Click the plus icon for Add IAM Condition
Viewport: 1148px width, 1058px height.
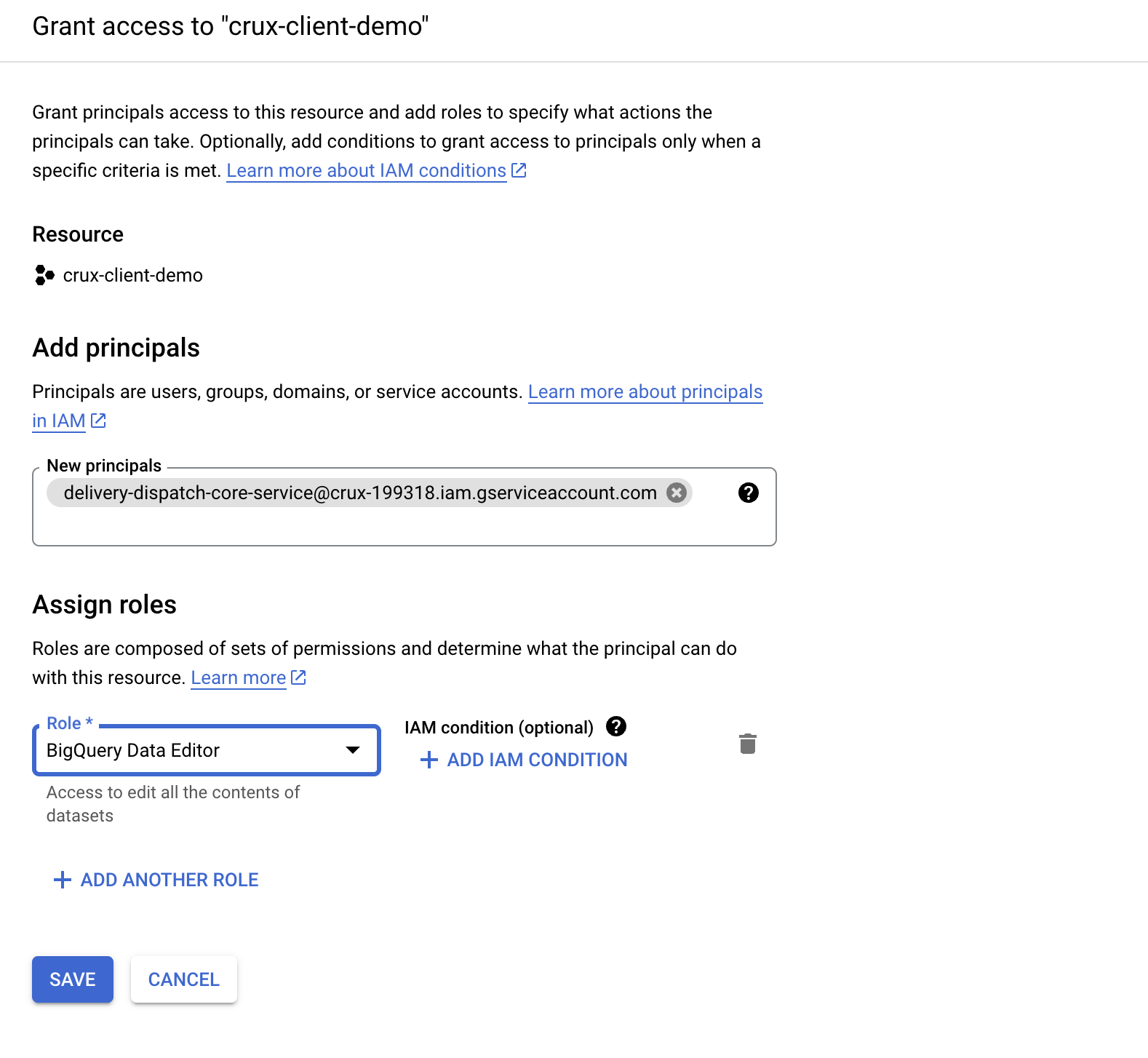(429, 760)
